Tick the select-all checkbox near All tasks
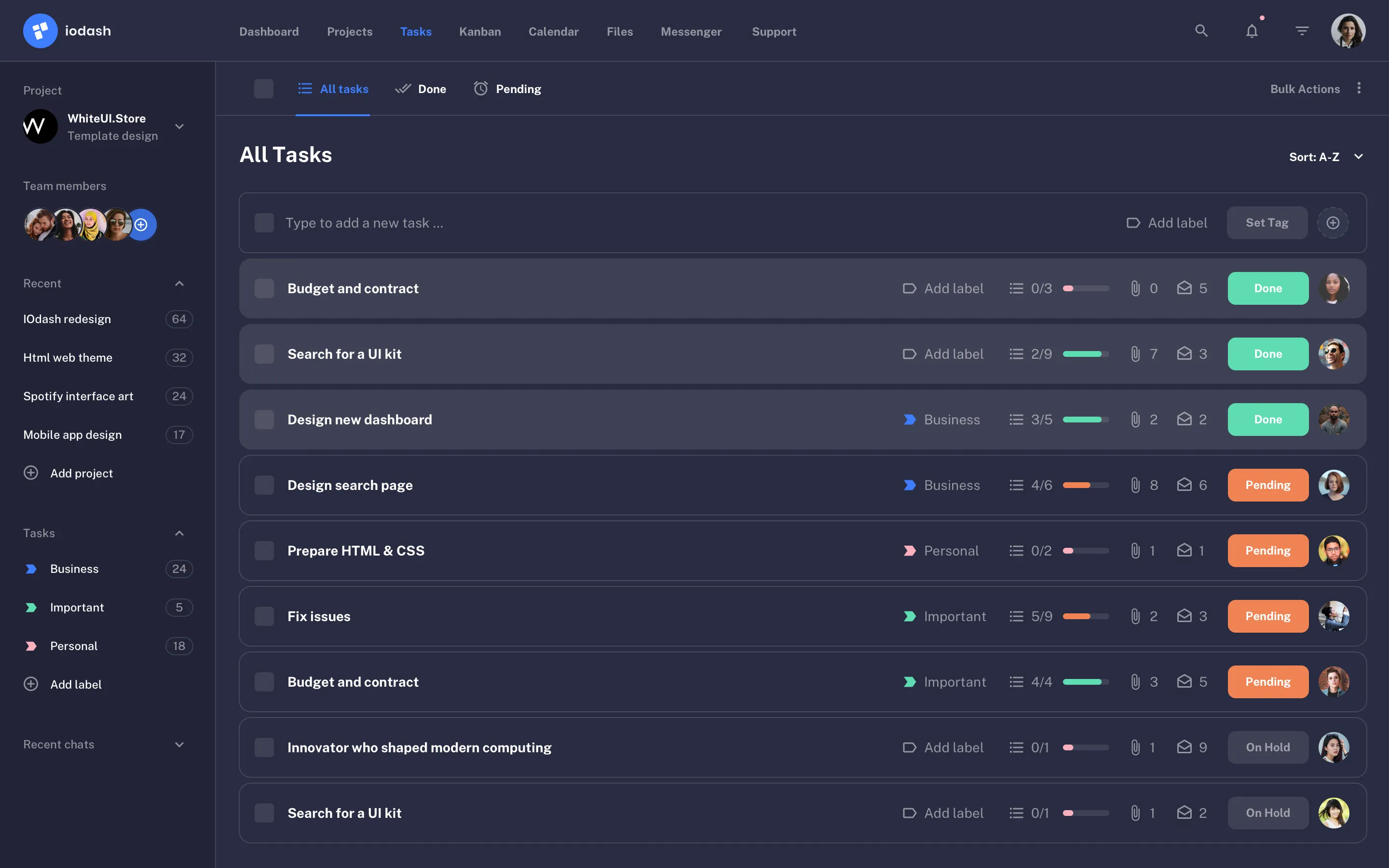Viewport: 1389px width, 868px height. (264, 88)
